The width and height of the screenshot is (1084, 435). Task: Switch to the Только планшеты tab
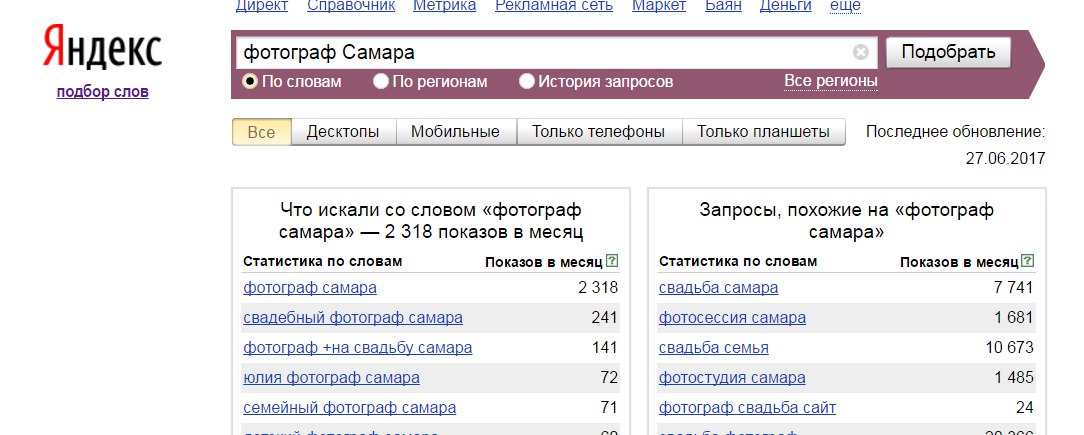click(x=763, y=132)
